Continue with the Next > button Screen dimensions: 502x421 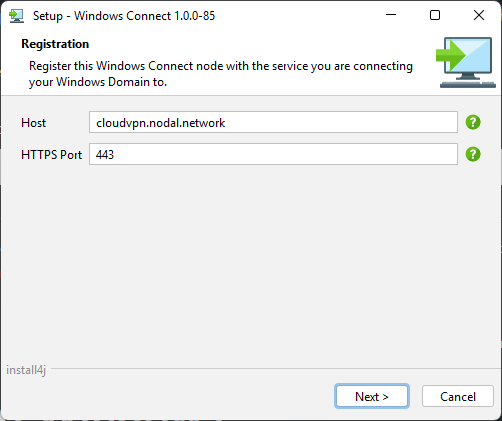point(372,396)
